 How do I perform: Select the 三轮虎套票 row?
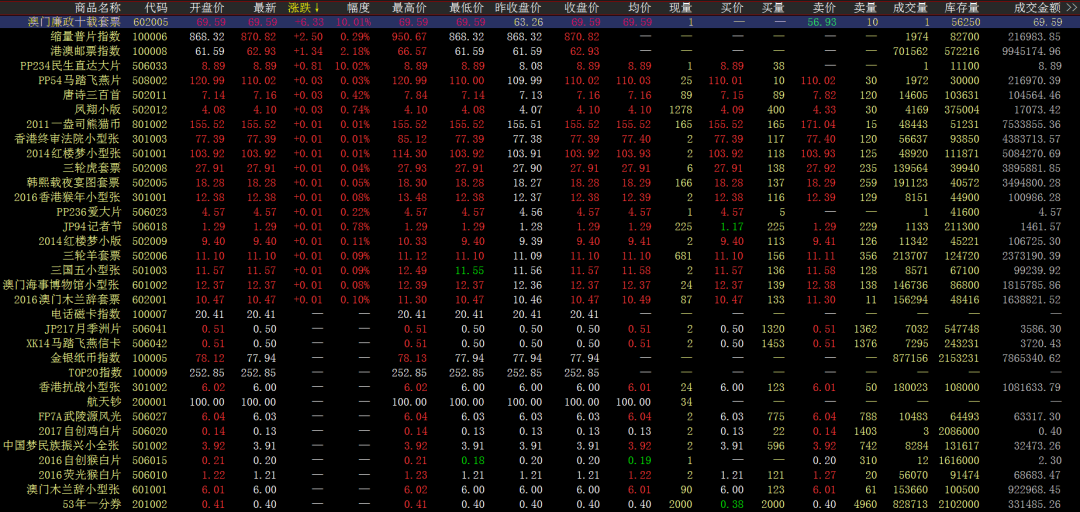[540, 167]
